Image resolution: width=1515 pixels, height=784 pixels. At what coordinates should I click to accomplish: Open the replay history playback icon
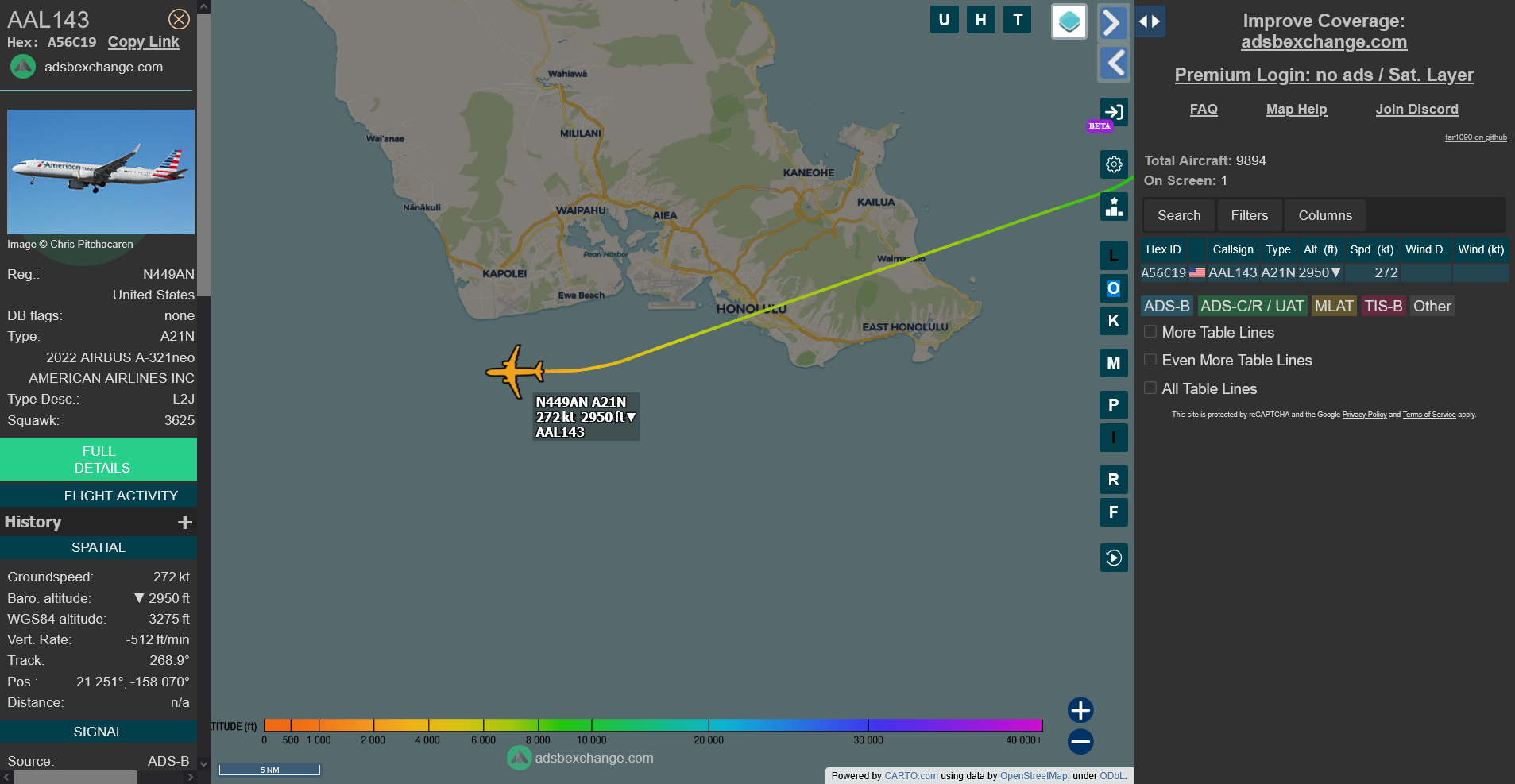pos(1114,558)
